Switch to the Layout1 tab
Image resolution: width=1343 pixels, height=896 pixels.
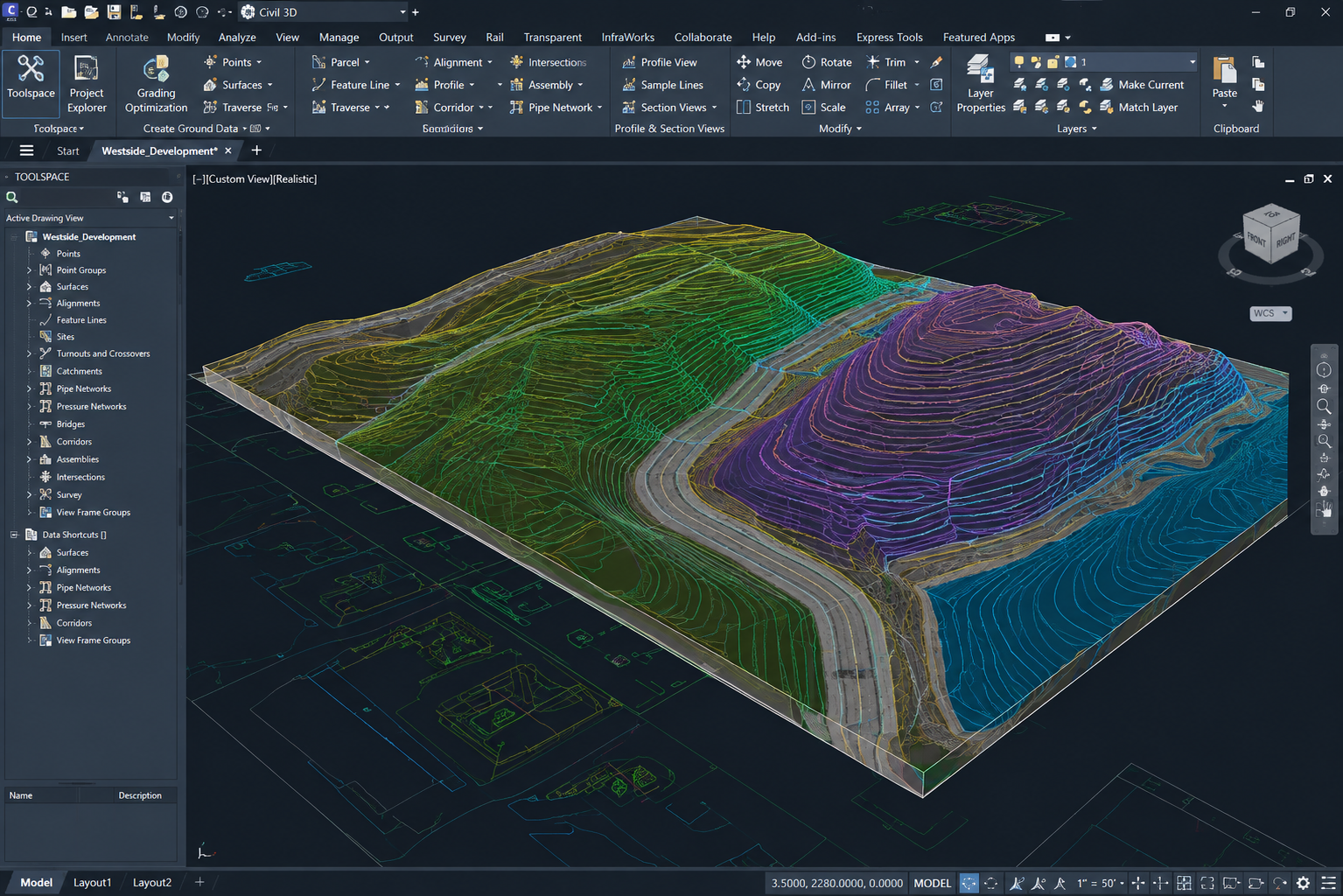(92, 883)
